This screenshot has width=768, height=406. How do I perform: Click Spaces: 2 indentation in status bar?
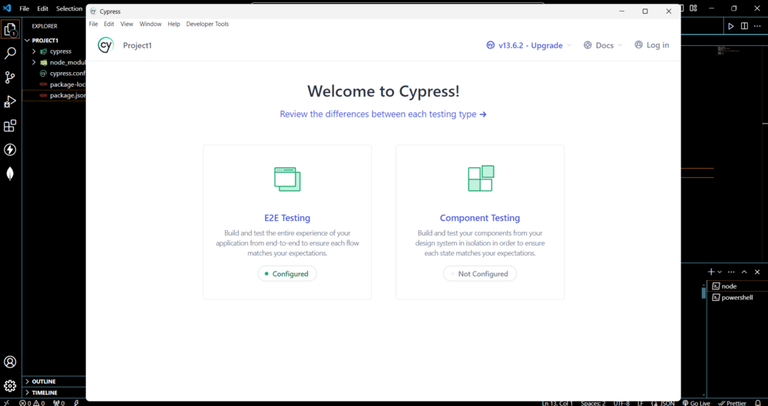(x=593, y=403)
